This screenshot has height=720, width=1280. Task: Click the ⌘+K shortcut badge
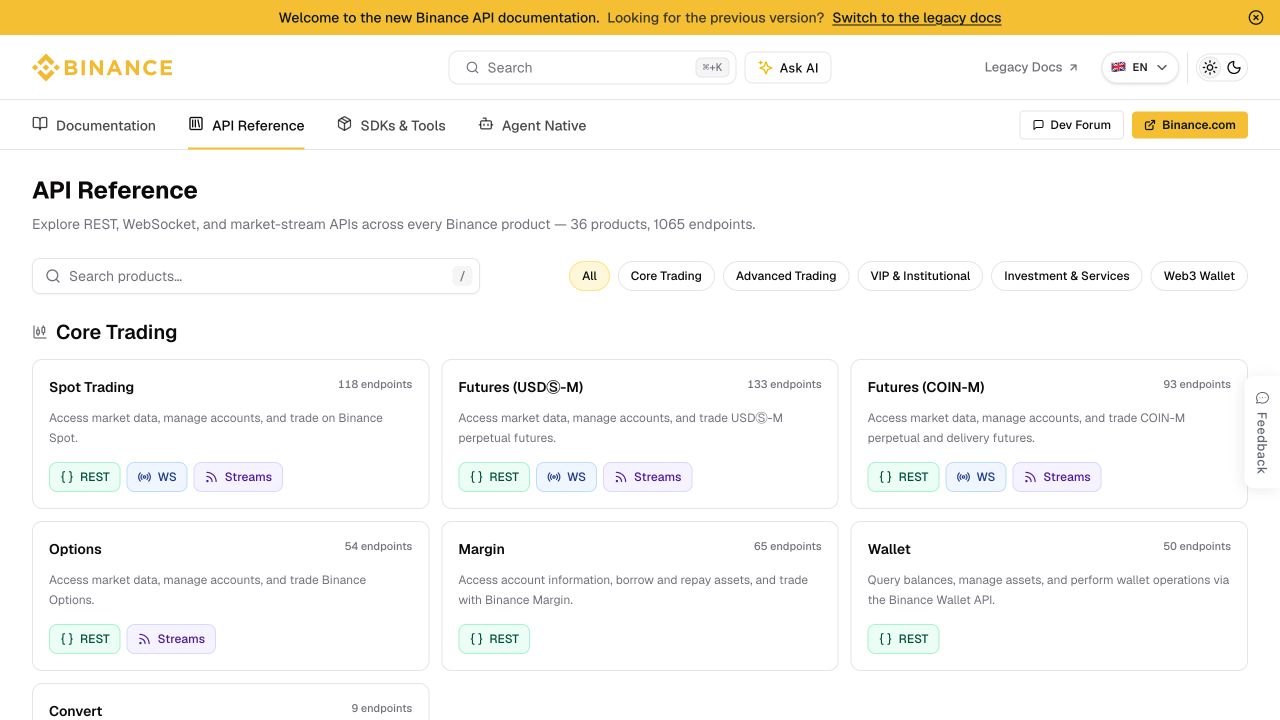712,68
